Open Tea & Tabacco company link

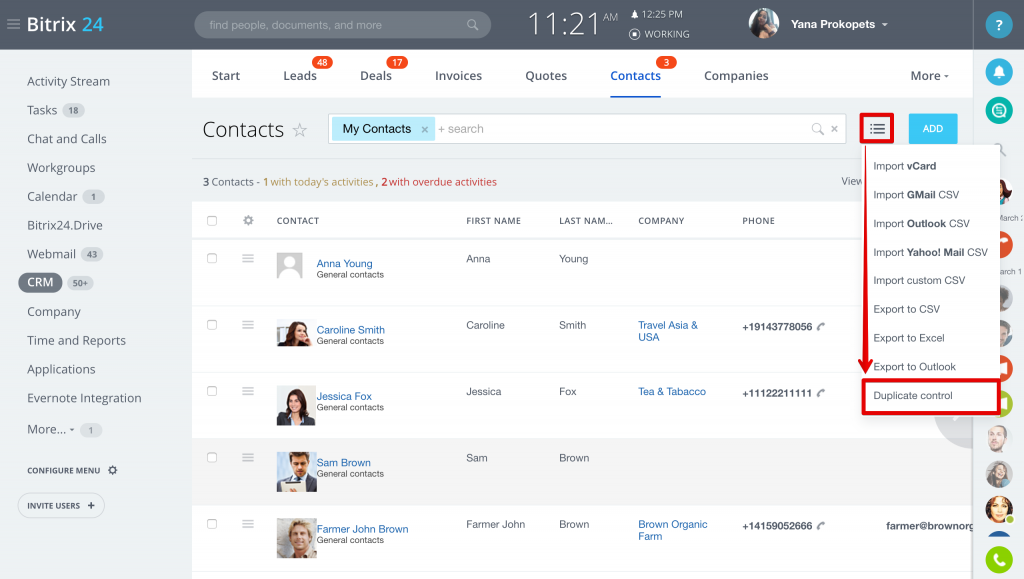(671, 391)
